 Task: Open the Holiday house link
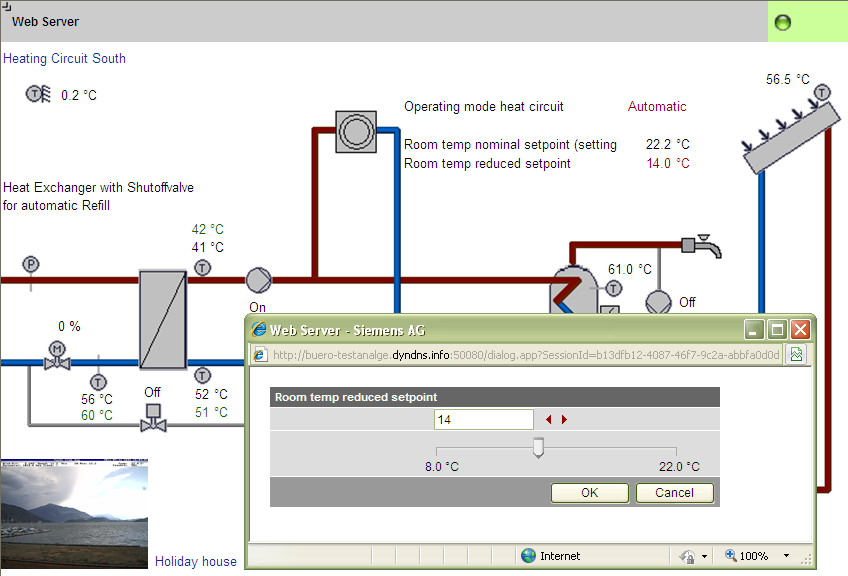pyautogui.click(x=196, y=561)
